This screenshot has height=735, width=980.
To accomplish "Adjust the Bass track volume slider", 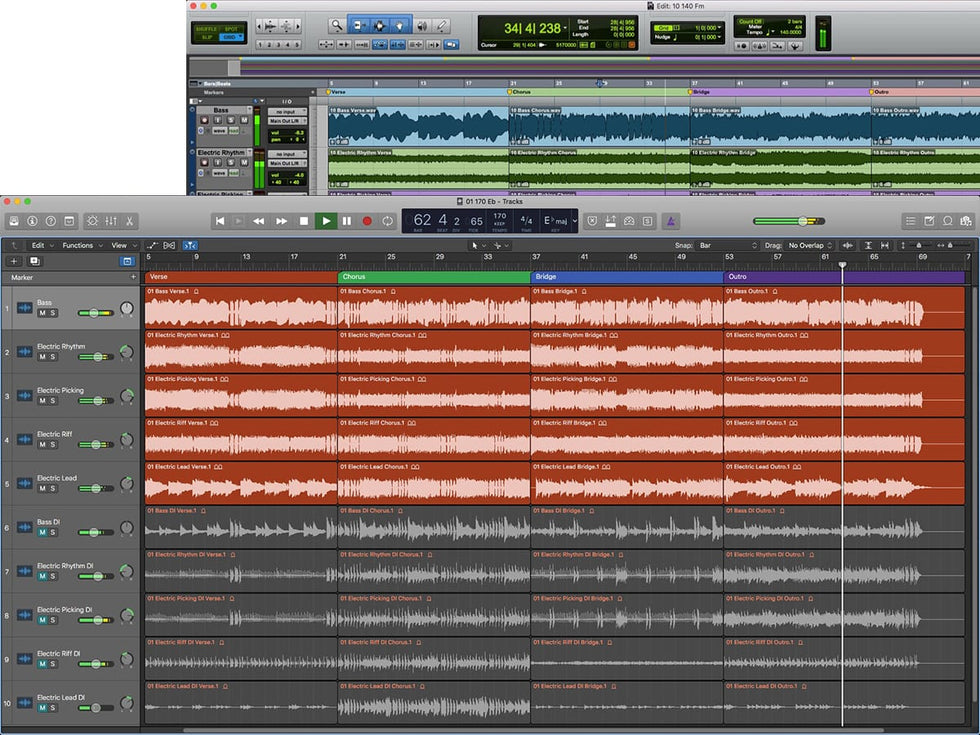I will pyautogui.click(x=96, y=313).
